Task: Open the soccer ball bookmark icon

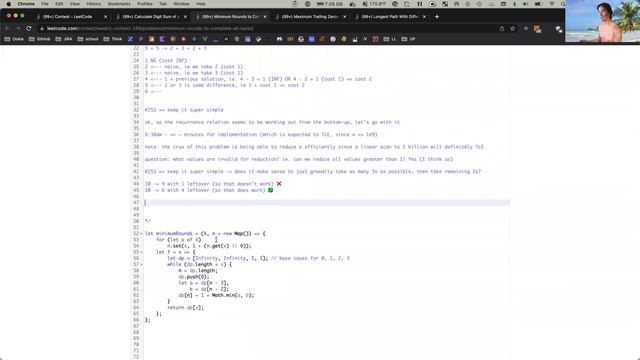Action: click(x=333, y=39)
